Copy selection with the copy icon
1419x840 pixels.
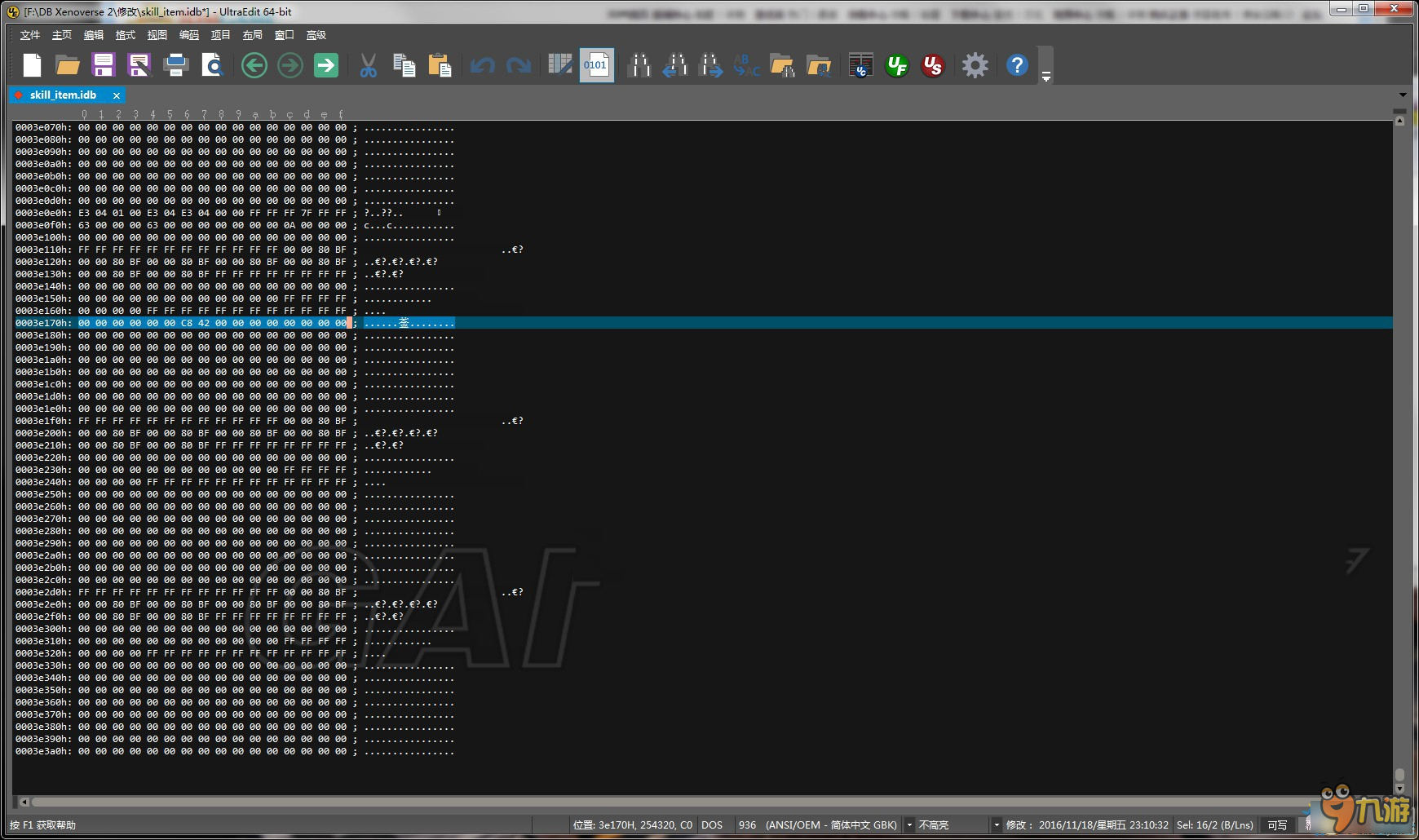point(404,65)
